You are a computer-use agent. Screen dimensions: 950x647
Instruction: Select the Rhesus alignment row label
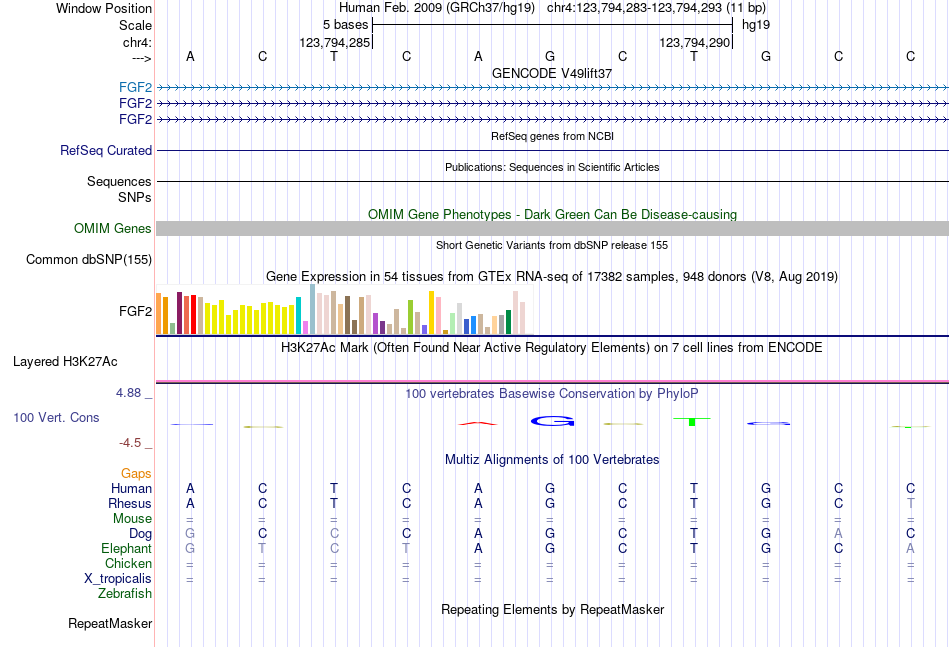pyautogui.click(x=130, y=503)
